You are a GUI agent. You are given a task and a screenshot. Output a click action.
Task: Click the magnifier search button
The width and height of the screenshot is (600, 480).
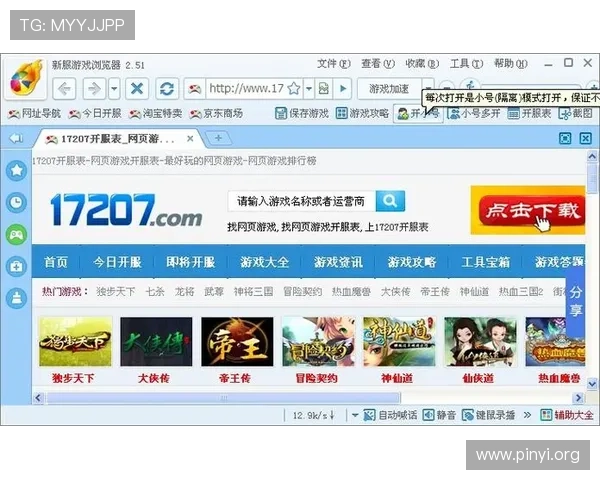tap(390, 201)
